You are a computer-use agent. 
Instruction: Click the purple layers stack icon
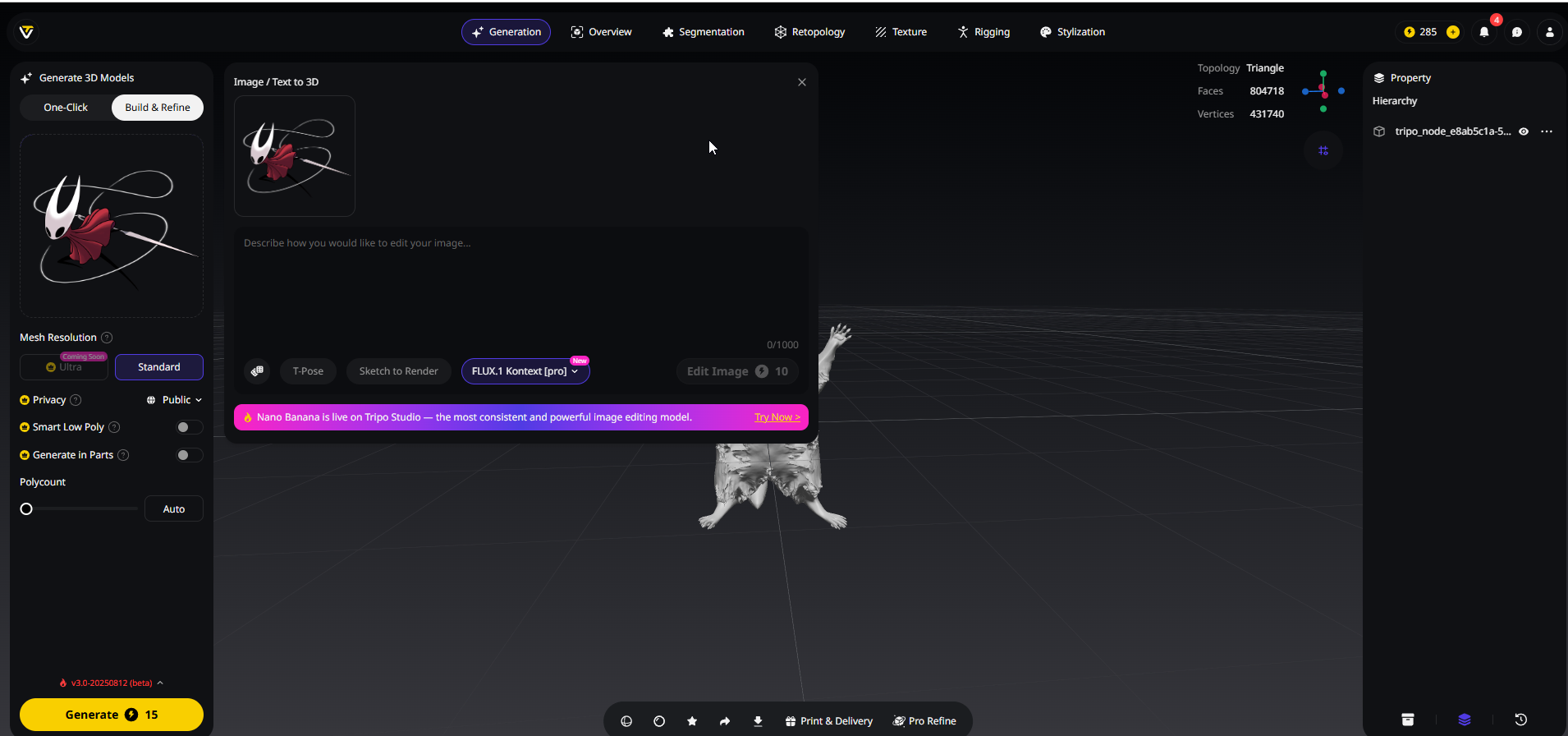[x=1465, y=720]
